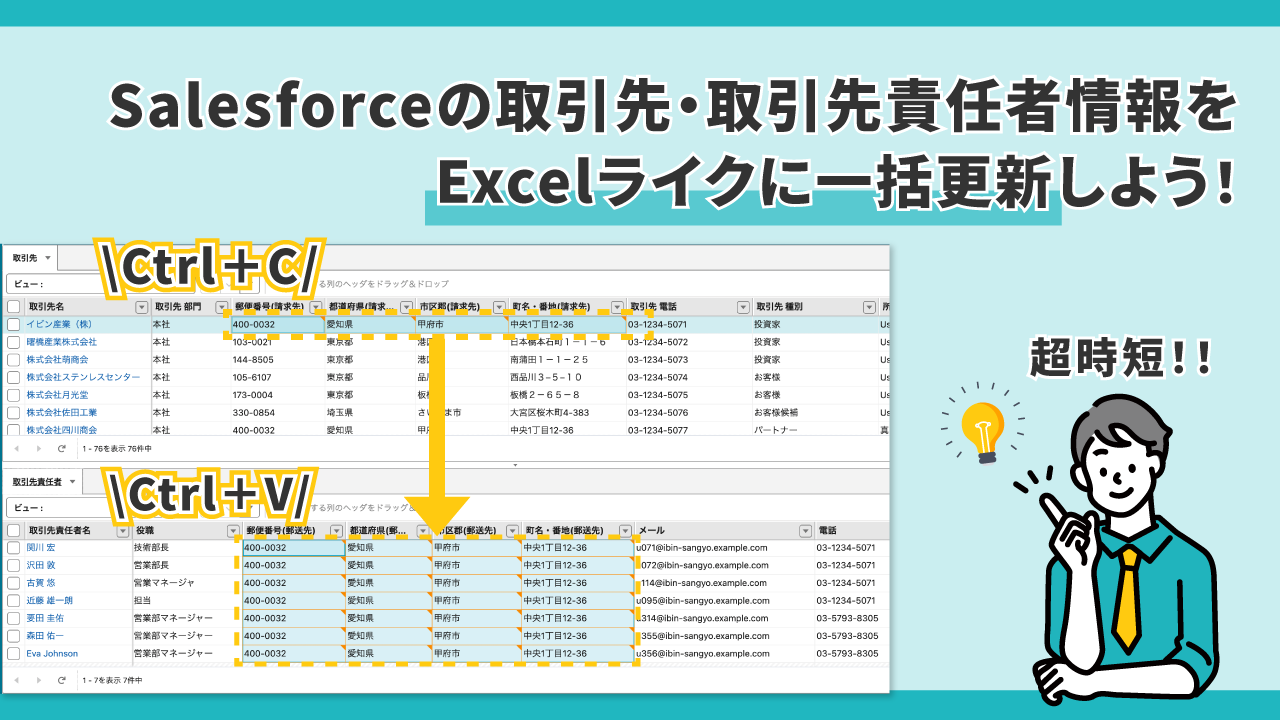Click the 400-0032 postal code cell for 沢田 敦
1280x720 pixels.
[292, 566]
